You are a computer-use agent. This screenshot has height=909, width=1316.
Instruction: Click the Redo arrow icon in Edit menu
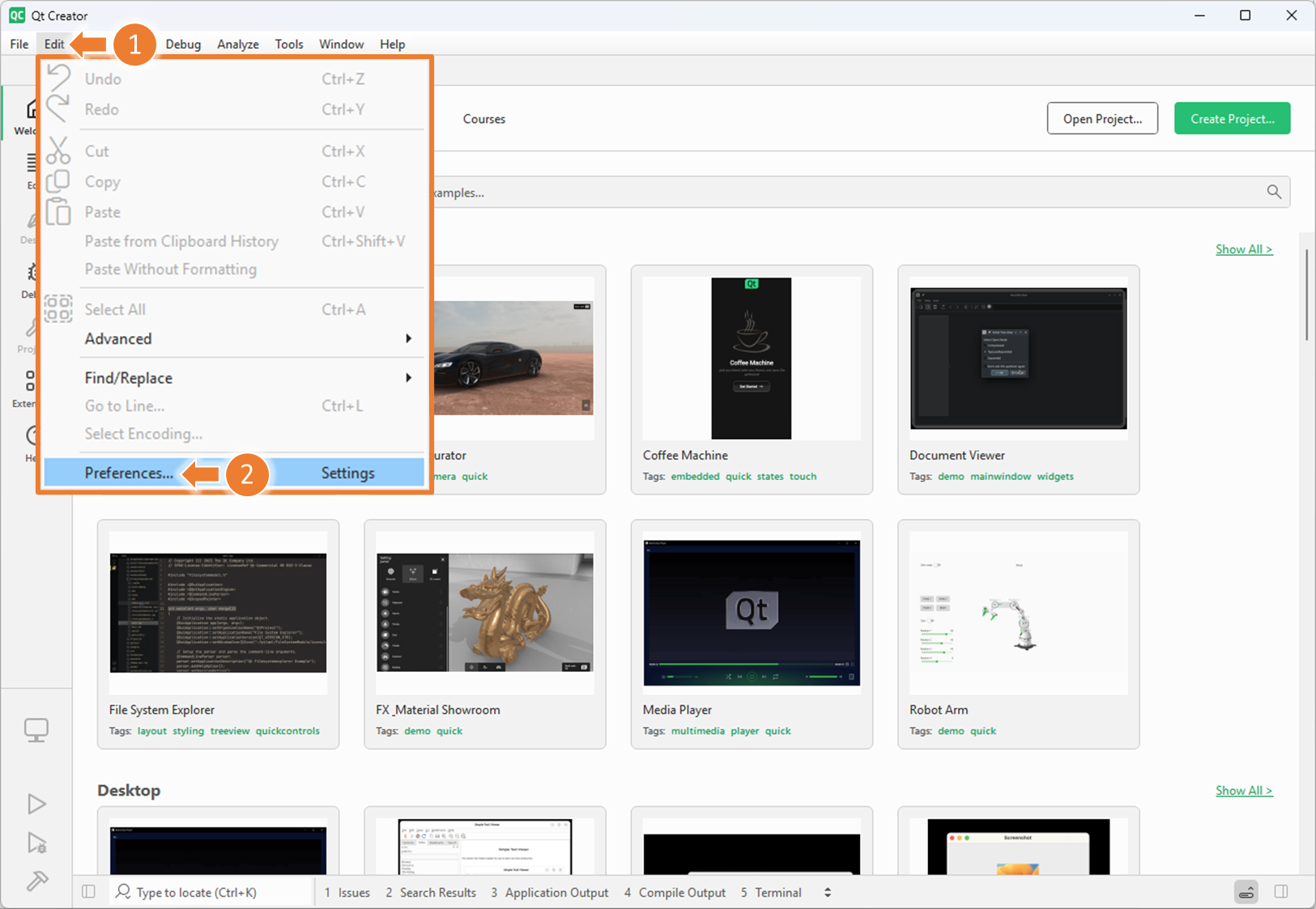coord(58,108)
